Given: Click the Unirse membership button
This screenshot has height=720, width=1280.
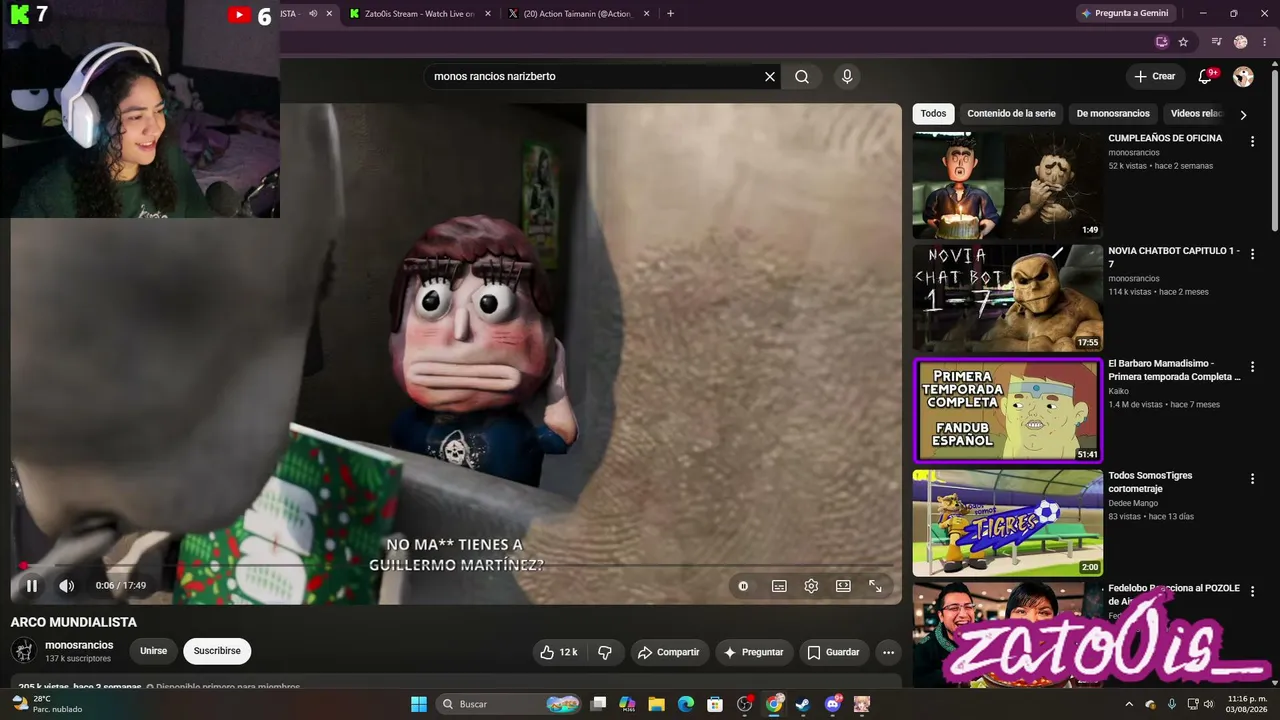Looking at the screenshot, I should 153,651.
